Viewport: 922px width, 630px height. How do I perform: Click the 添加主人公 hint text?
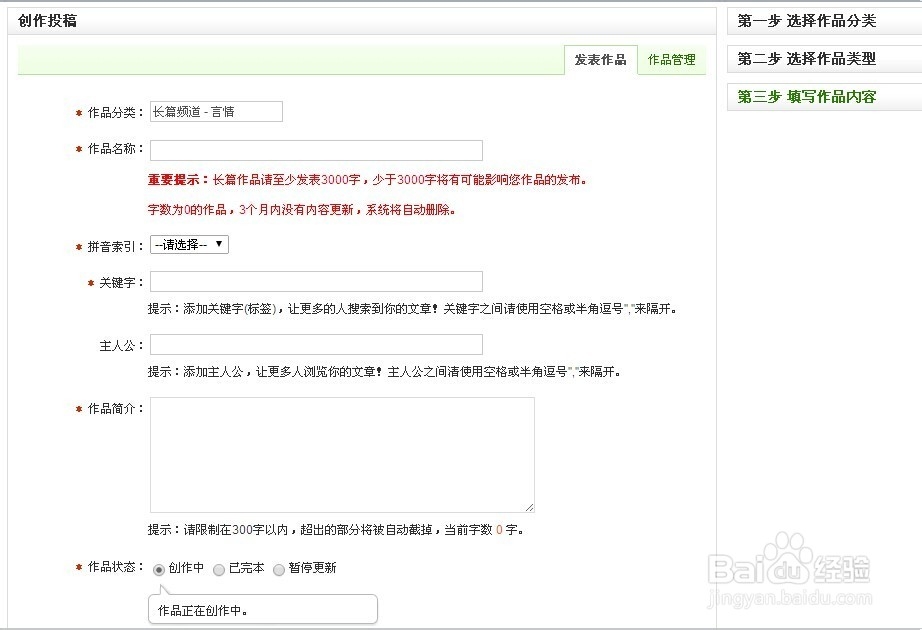384,372
